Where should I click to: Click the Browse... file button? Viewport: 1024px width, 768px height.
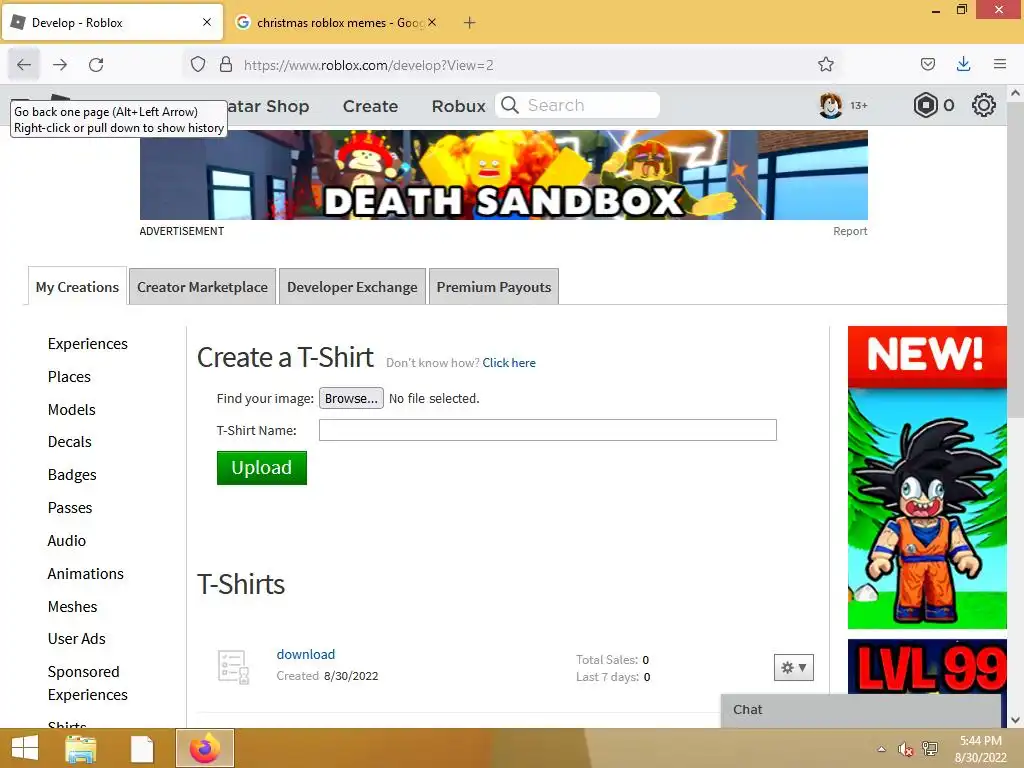(x=351, y=398)
